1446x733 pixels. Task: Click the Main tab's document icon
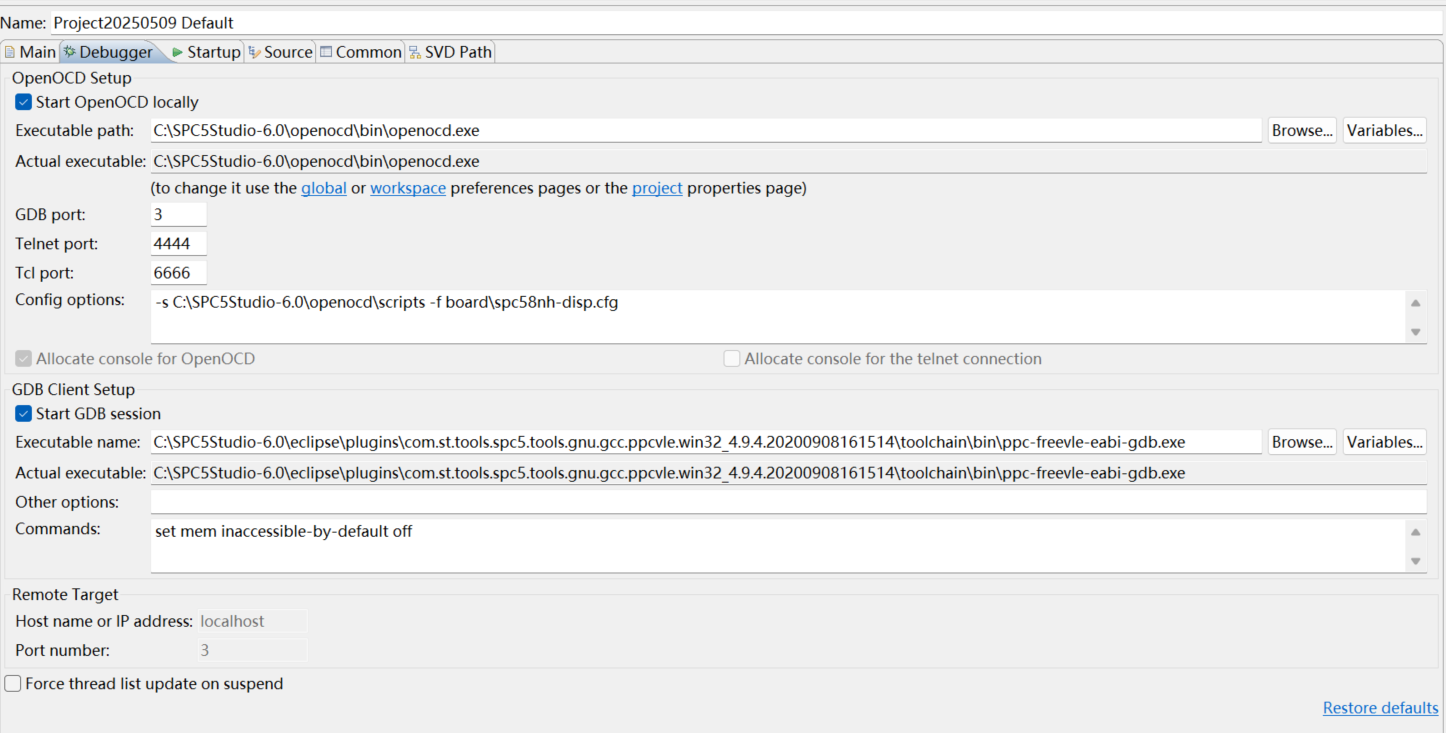click(x=12, y=51)
